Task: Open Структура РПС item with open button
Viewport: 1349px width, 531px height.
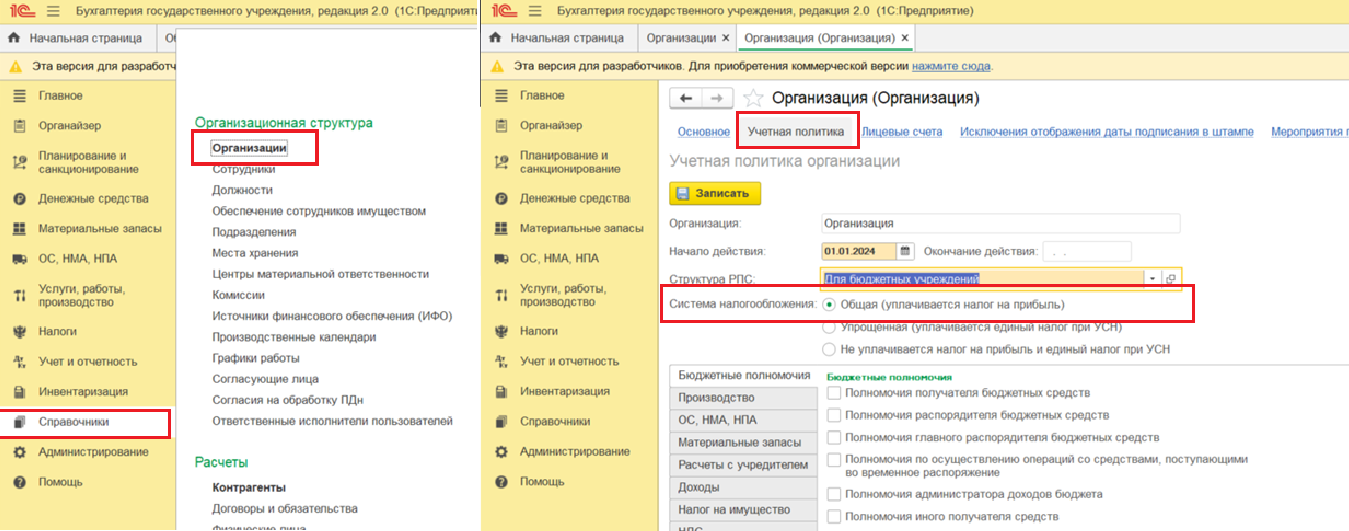Action: tap(1170, 279)
